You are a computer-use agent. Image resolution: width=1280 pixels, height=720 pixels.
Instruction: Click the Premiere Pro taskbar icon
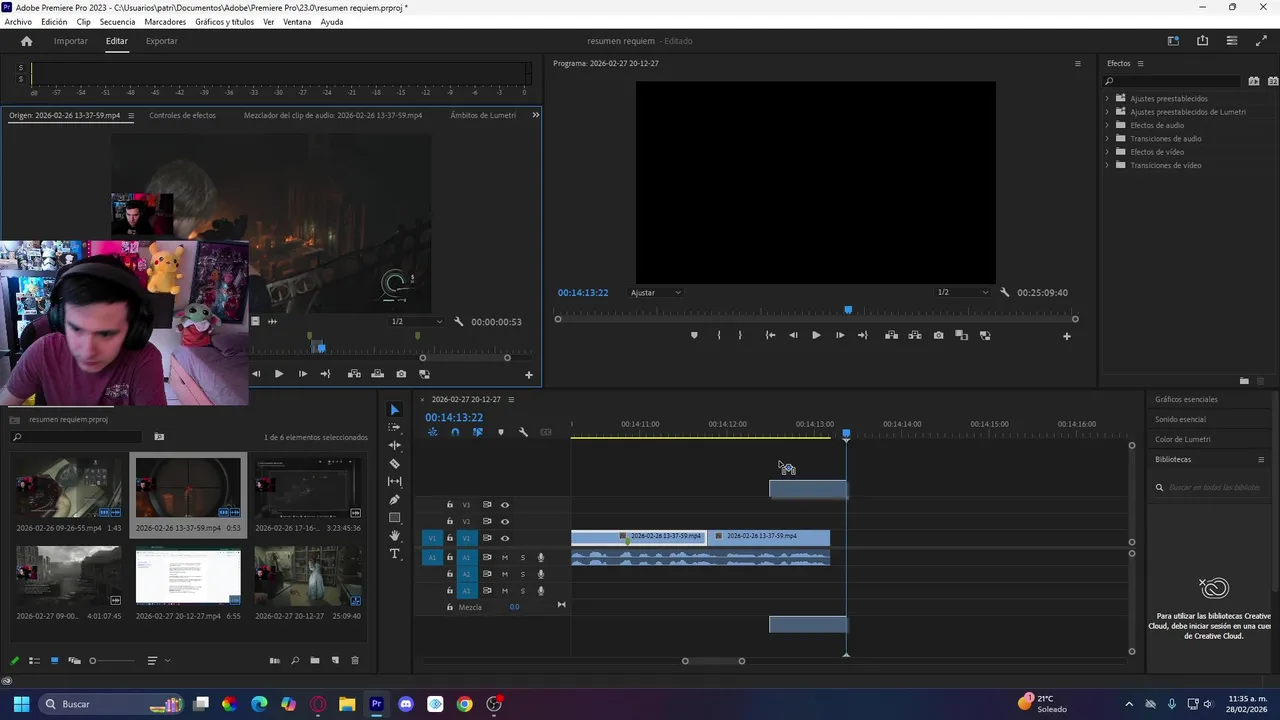tap(376, 704)
